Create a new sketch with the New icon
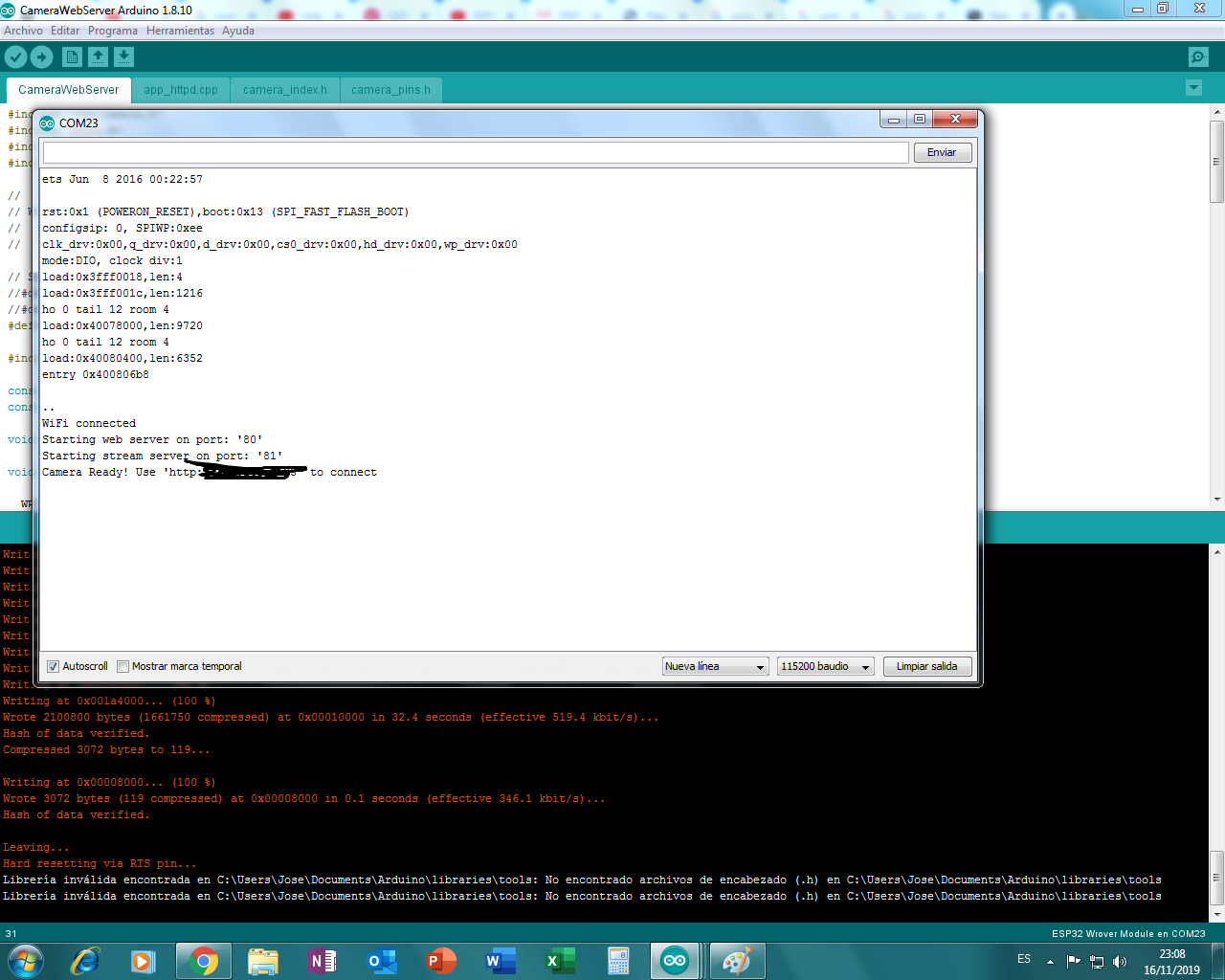Screen dimensions: 1225x980 72,57
